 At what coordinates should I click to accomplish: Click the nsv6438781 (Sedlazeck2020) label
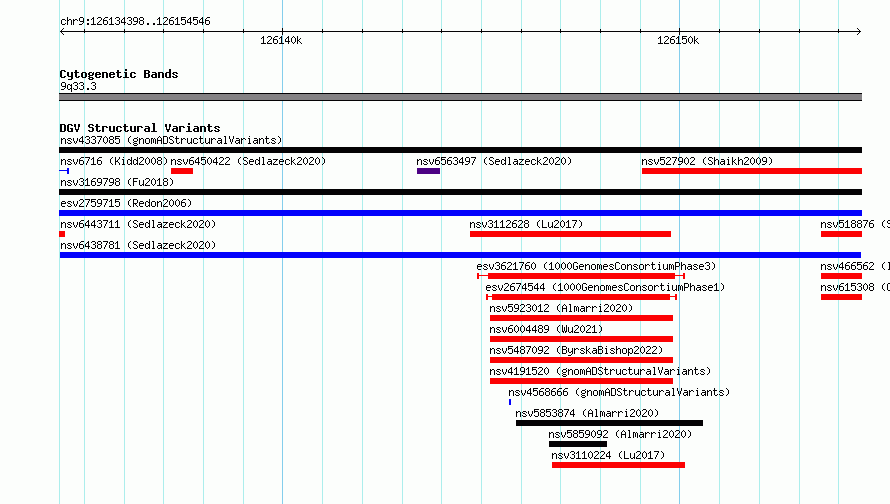(x=138, y=245)
